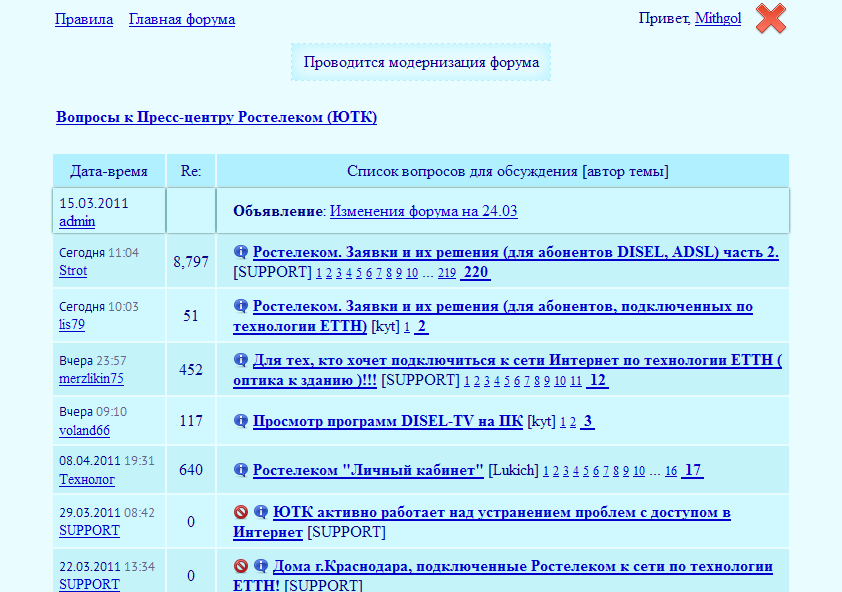Click the red X icon at top right

(x=769, y=18)
